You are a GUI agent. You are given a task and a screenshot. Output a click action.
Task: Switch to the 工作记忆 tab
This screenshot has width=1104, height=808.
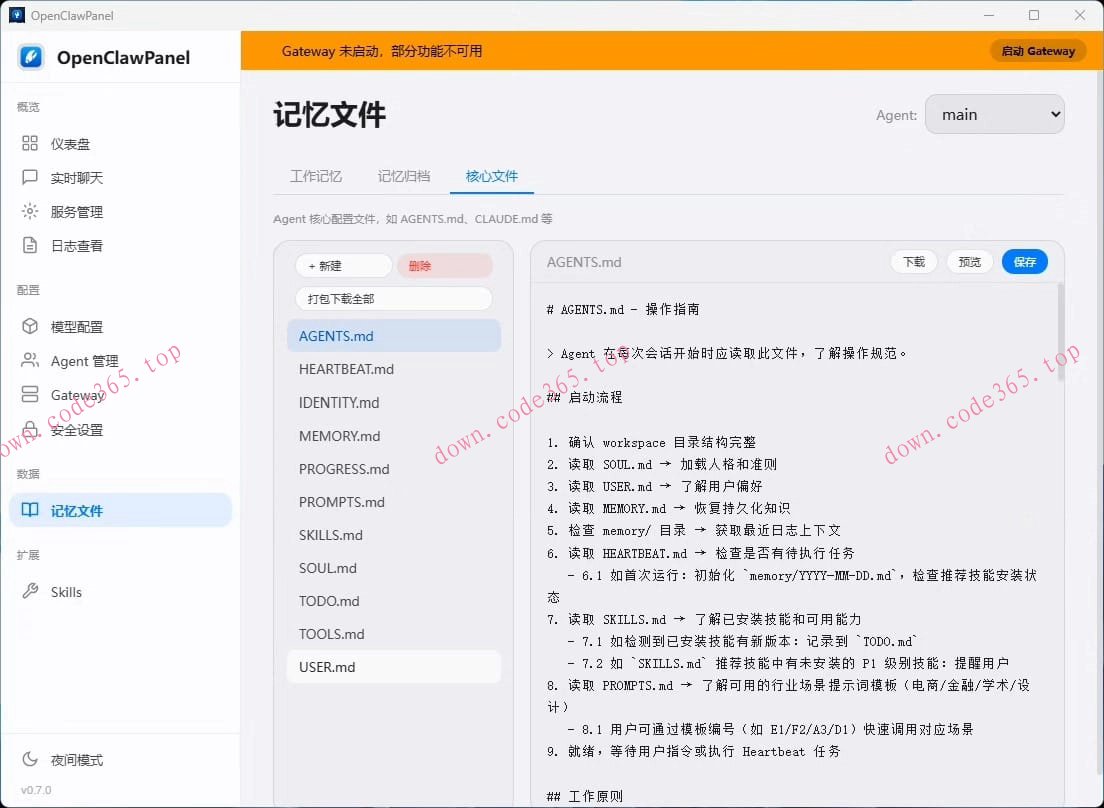tap(316, 175)
